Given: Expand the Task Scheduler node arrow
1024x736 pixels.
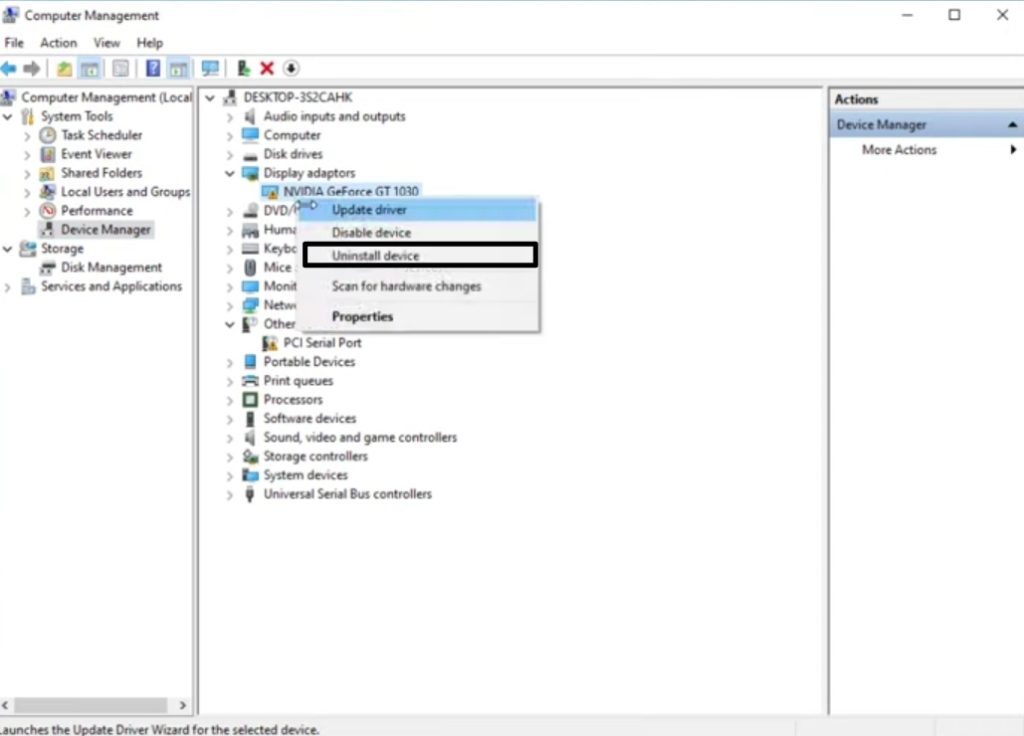Looking at the screenshot, I should [27, 136].
